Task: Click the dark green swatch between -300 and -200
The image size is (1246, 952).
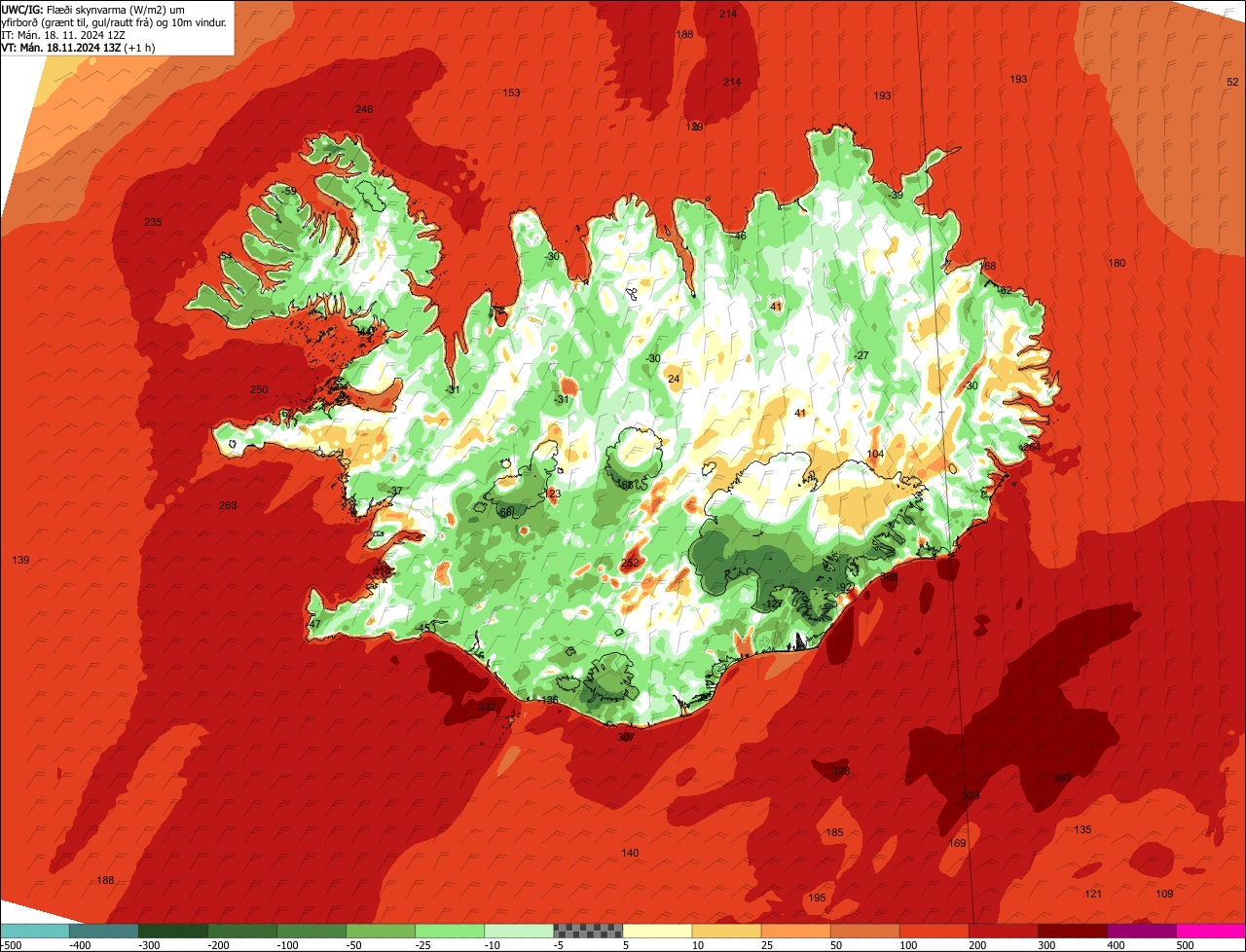Action: (173, 931)
